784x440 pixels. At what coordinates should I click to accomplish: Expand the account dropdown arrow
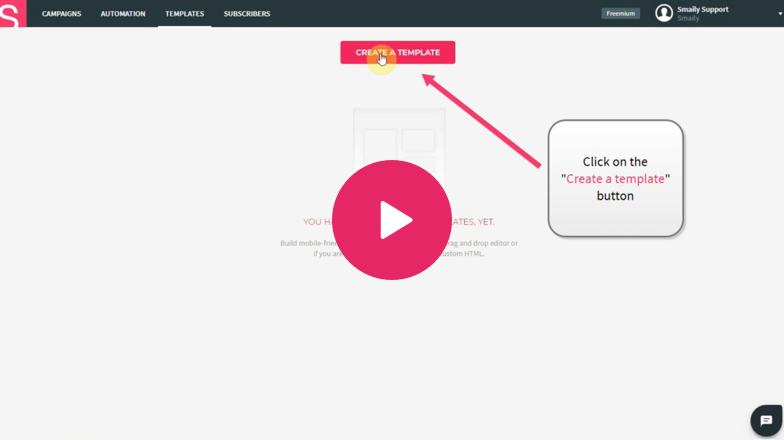pos(780,15)
